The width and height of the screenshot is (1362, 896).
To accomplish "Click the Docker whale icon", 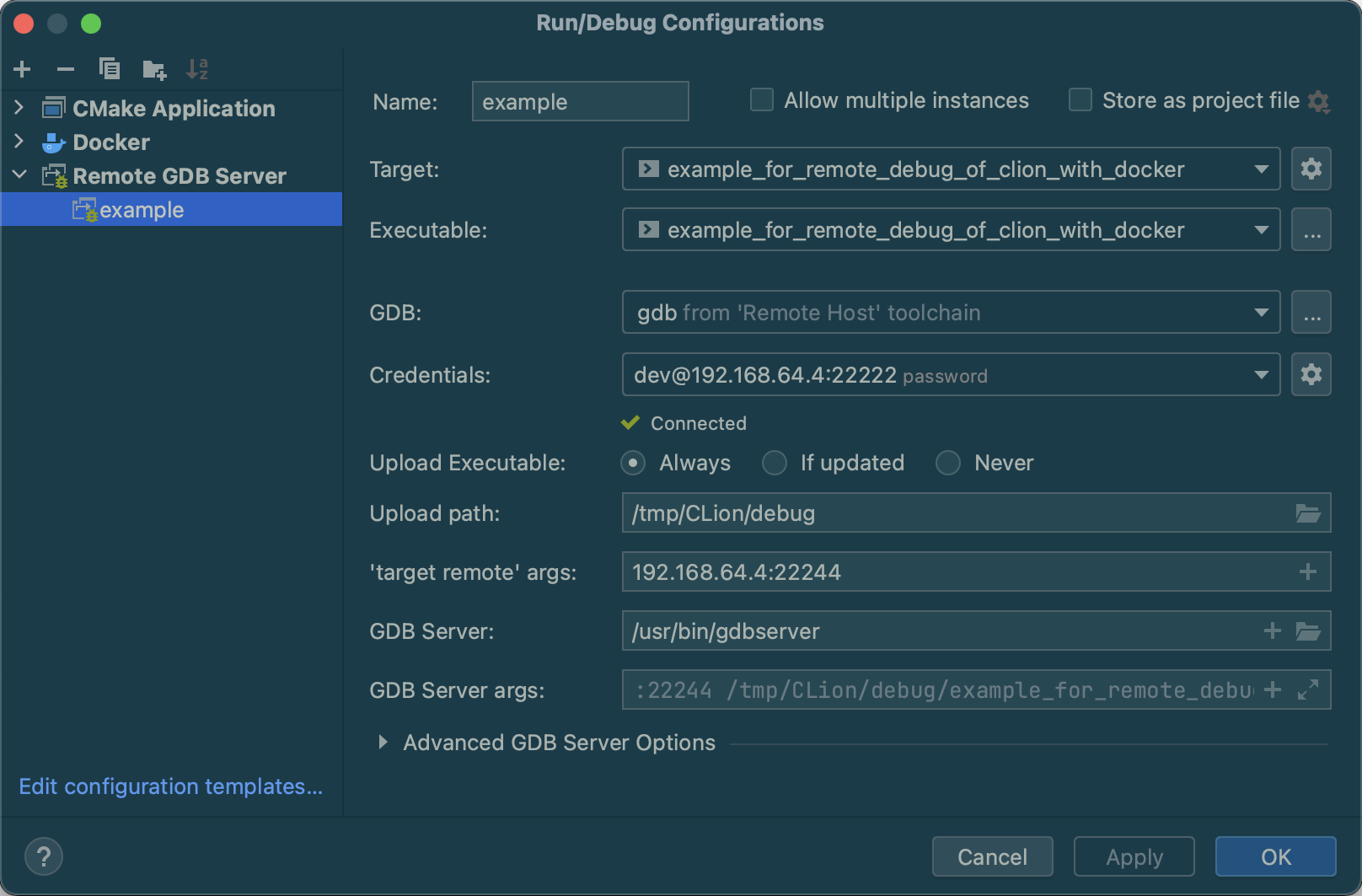I will click(x=54, y=142).
